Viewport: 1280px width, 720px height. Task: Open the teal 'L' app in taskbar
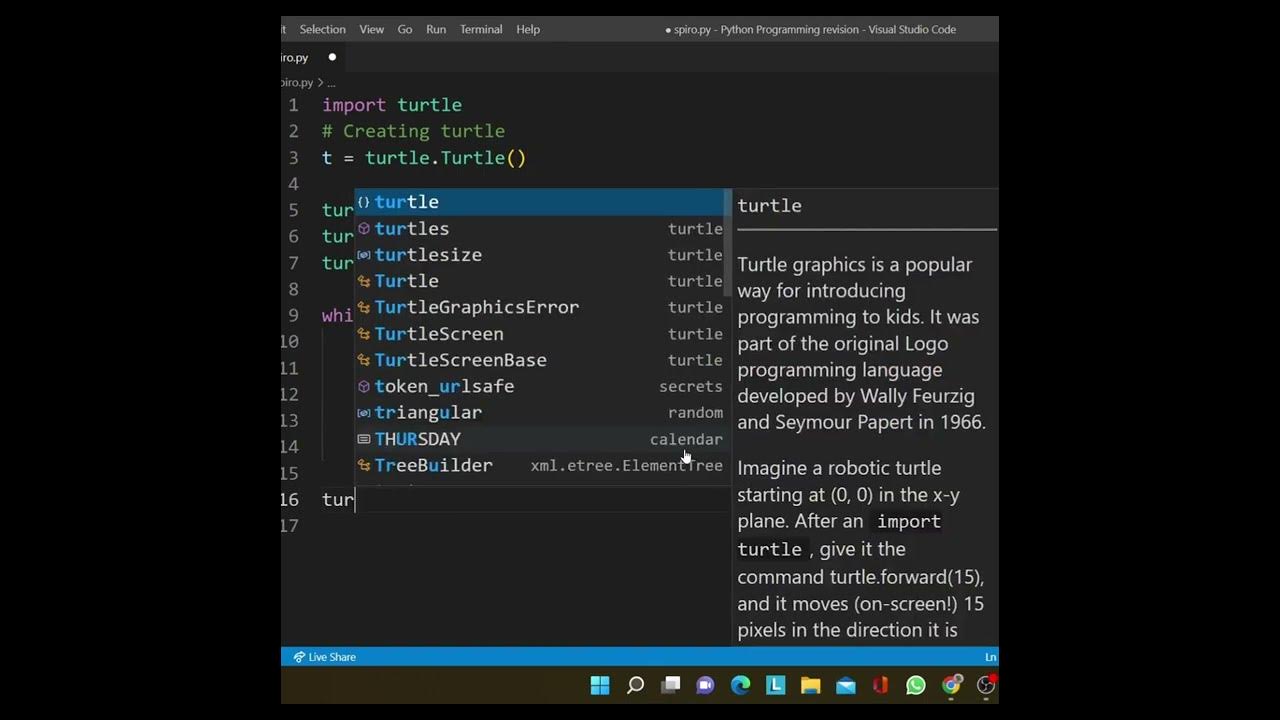click(775, 685)
